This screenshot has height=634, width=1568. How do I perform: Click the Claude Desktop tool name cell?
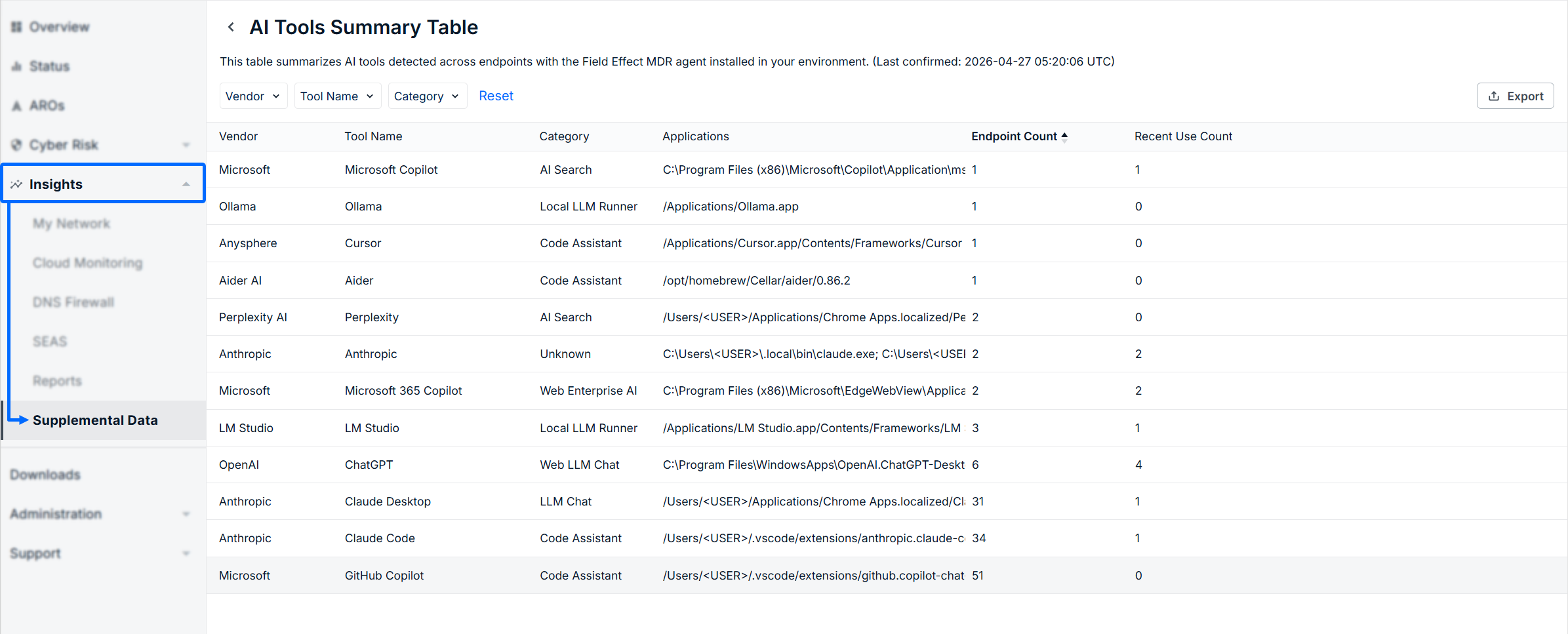[x=388, y=502]
